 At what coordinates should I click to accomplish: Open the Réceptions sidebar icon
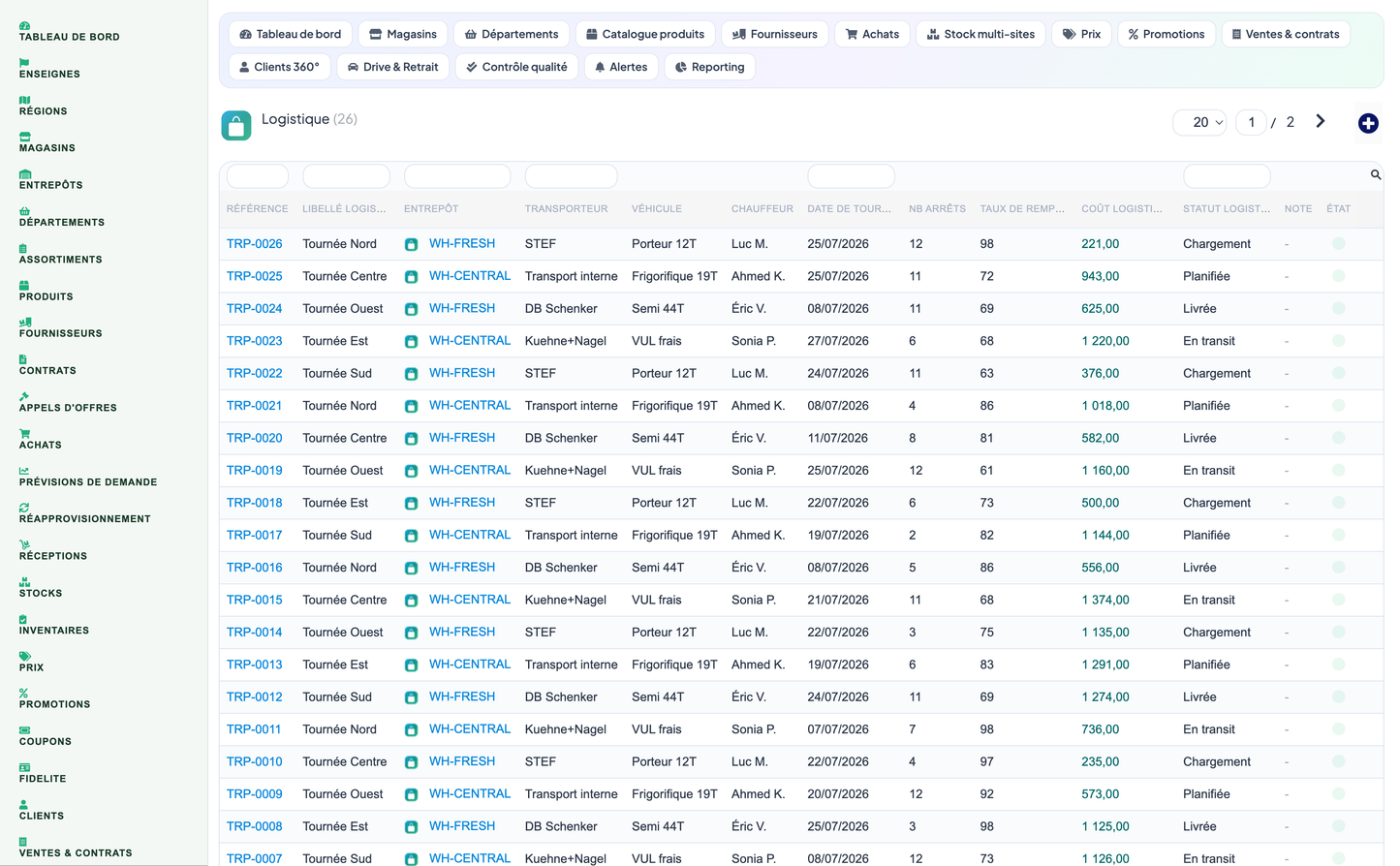click(x=24, y=544)
